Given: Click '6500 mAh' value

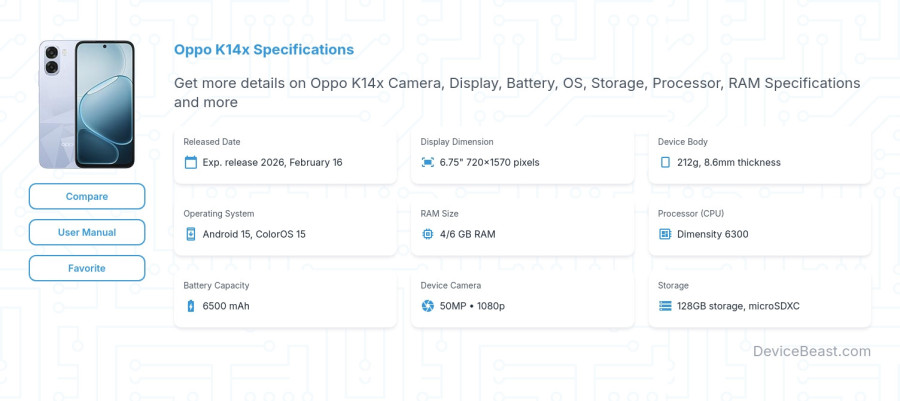Looking at the screenshot, I should (226, 306).
